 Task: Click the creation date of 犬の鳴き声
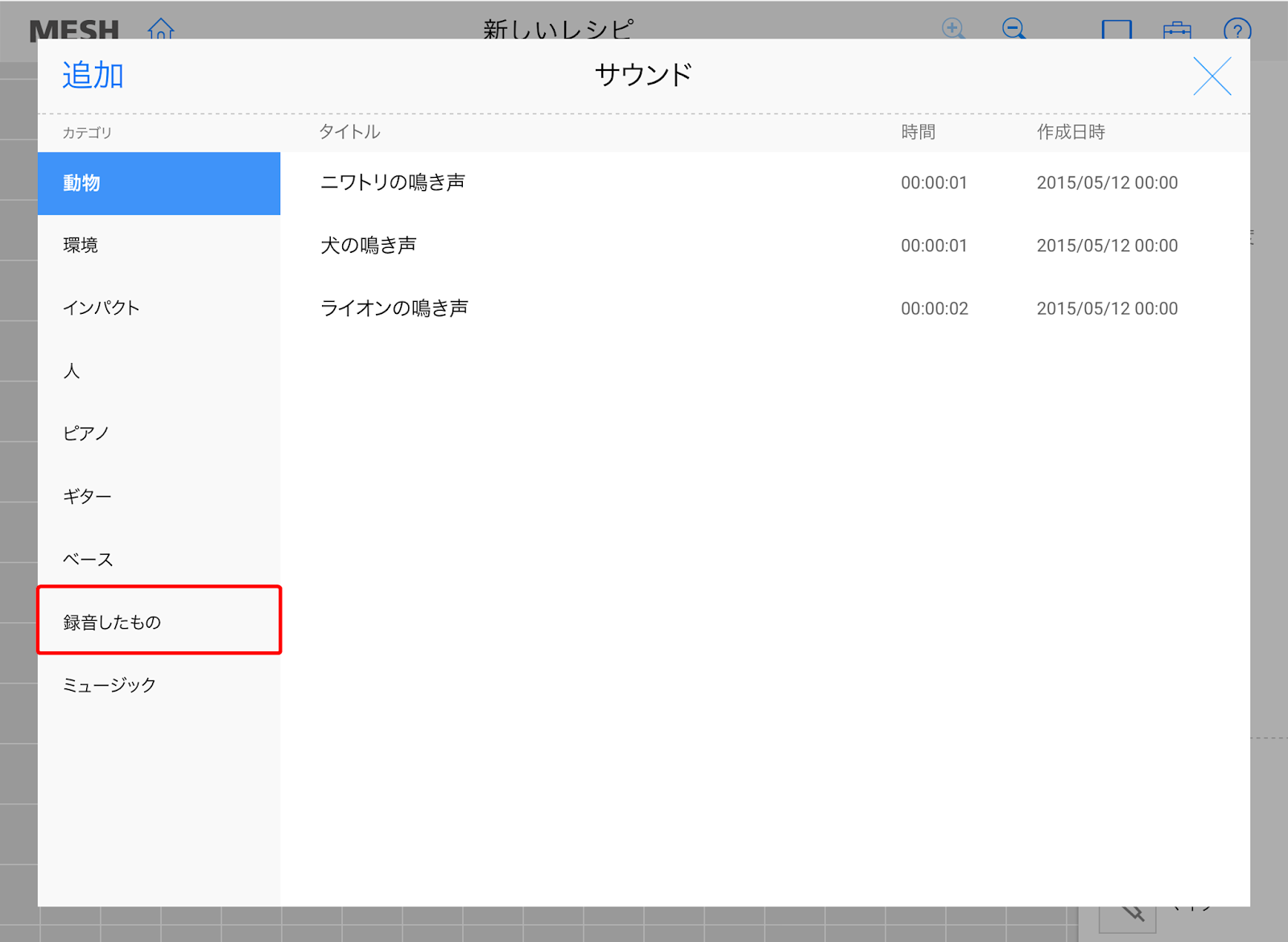[x=1107, y=246]
